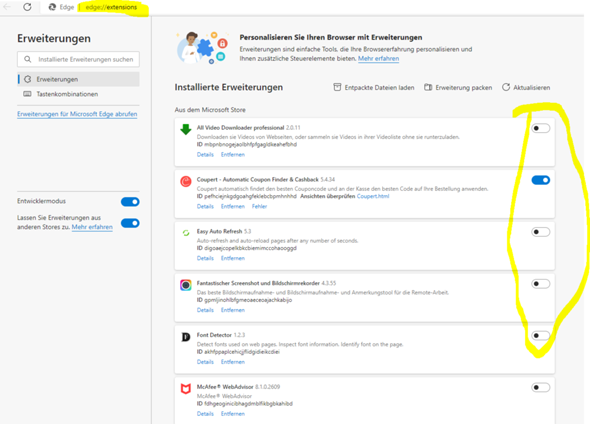
Task: Click Entpackte Dateien laden button
Action: pyautogui.click(x=374, y=87)
